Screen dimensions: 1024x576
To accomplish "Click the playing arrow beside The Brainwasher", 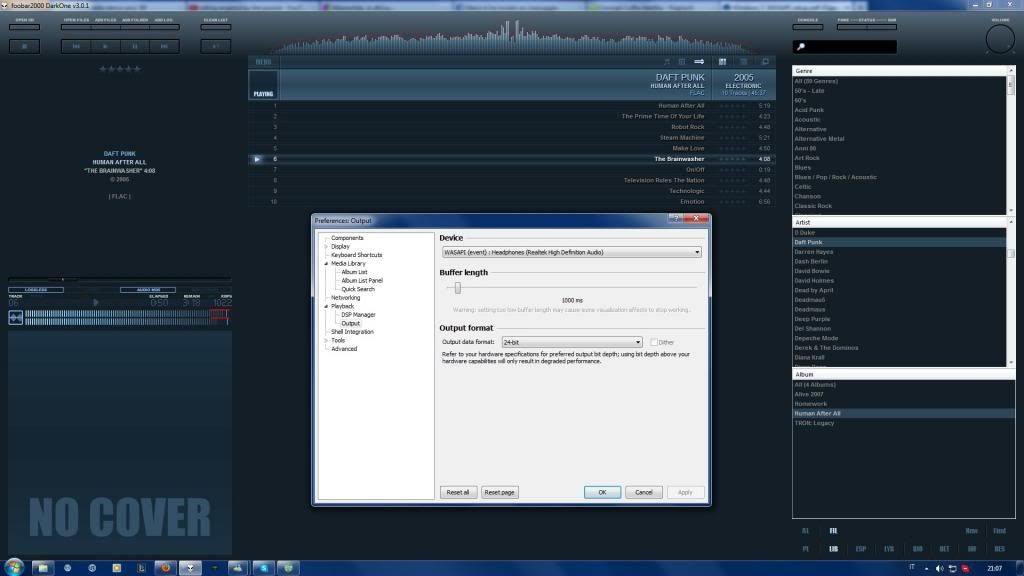I will 257,159.
